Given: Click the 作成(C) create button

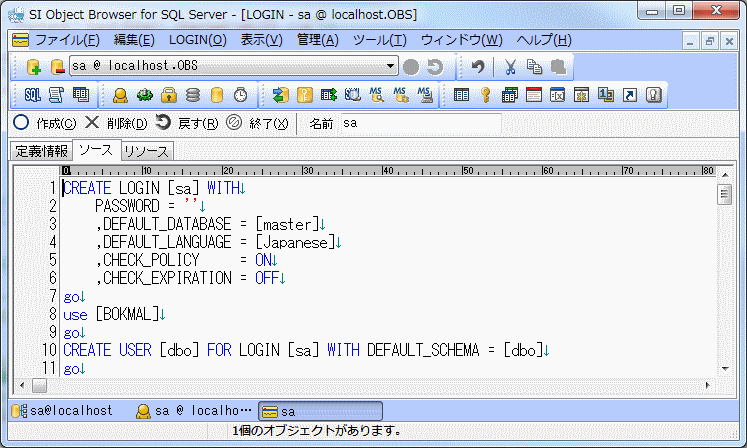Looking at the screenshot, I should [45, 123].
